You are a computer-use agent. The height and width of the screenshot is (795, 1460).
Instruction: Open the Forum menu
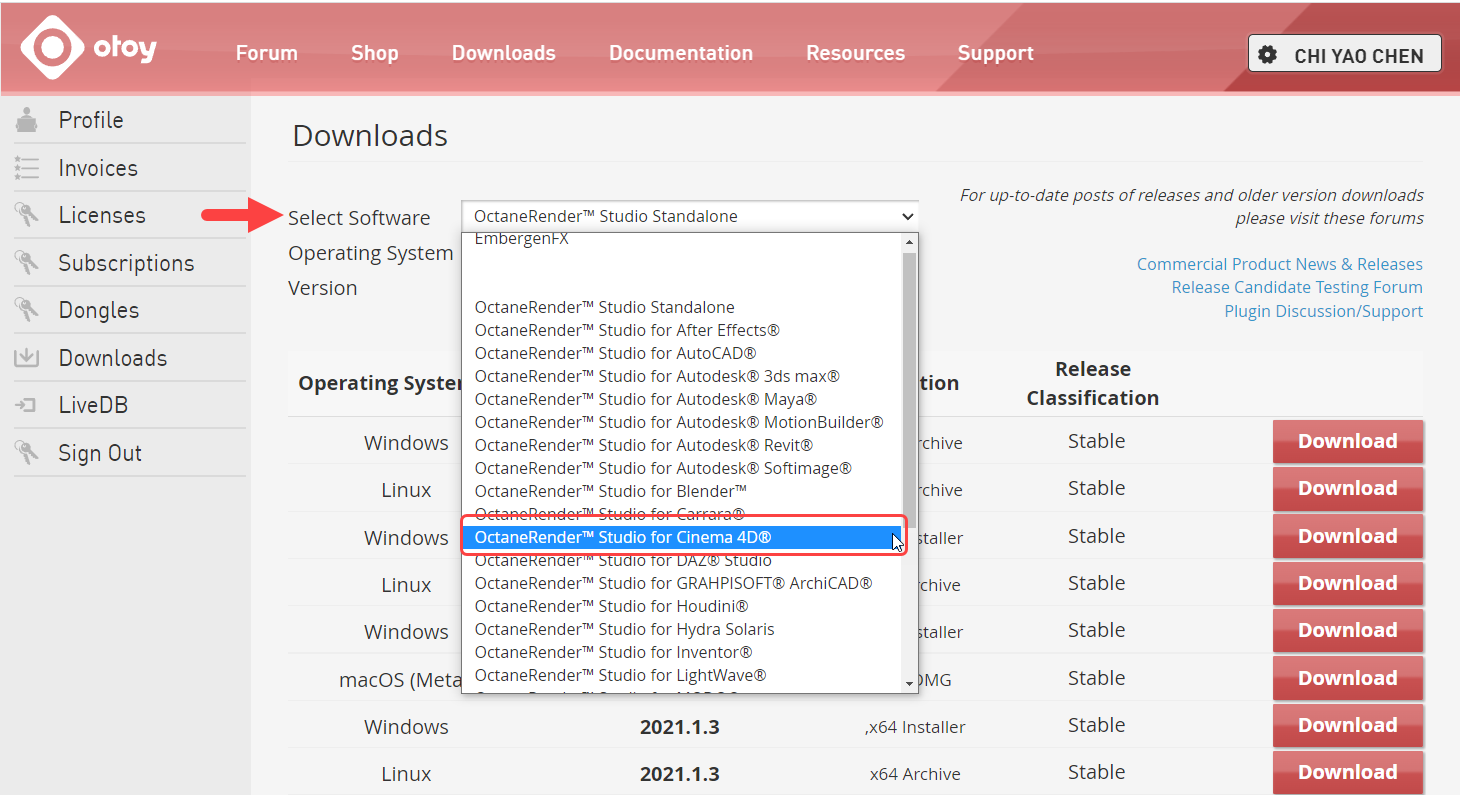click(x=266, y=53)
